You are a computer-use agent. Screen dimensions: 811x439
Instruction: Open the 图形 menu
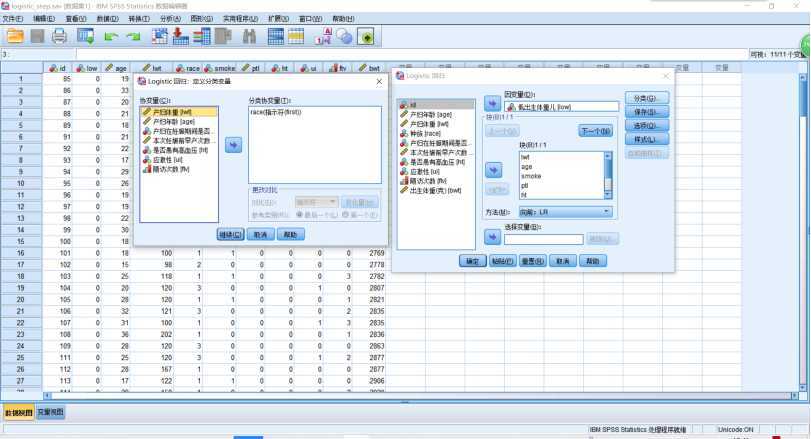tap(202, 19)
